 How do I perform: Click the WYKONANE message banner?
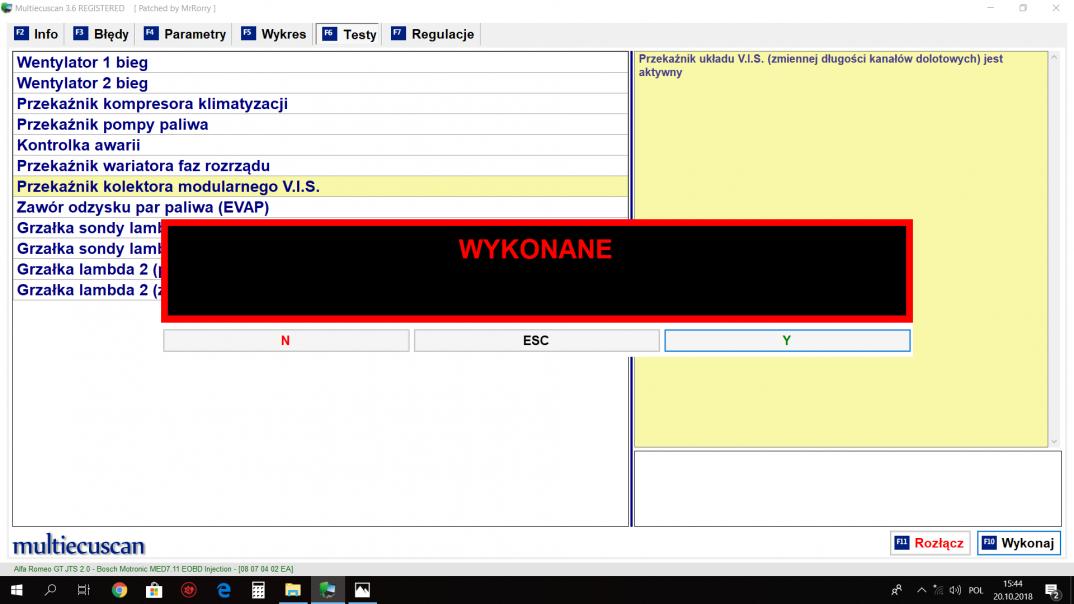click(537, 270)
